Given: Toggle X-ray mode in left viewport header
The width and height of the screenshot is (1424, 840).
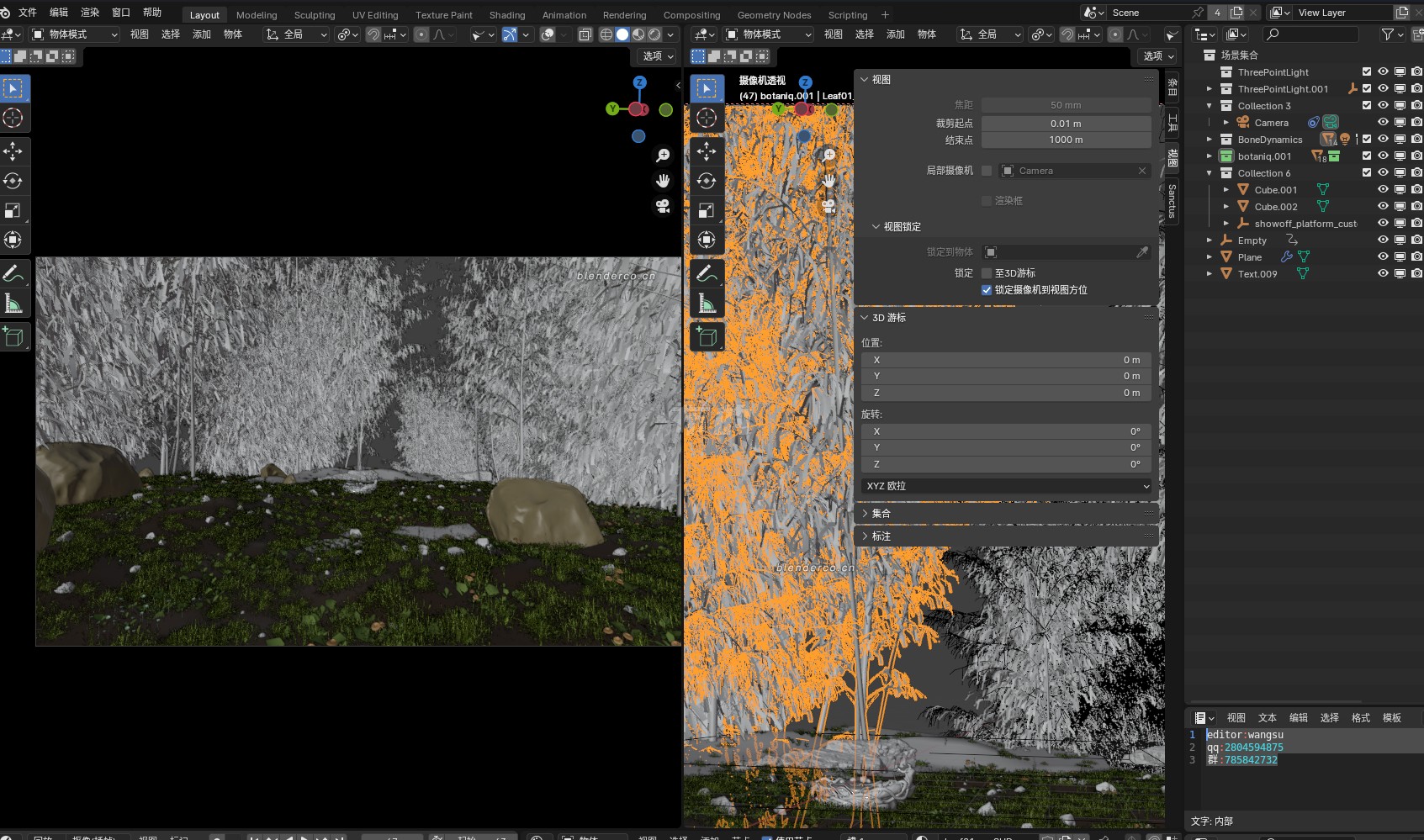Looking at the screenshot, I should [585, 34].
